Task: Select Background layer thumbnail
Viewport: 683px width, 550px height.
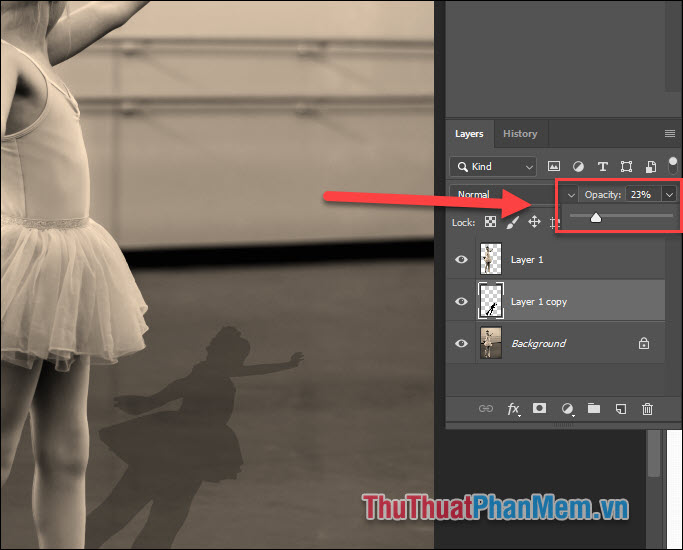Action: click(491, 343)
